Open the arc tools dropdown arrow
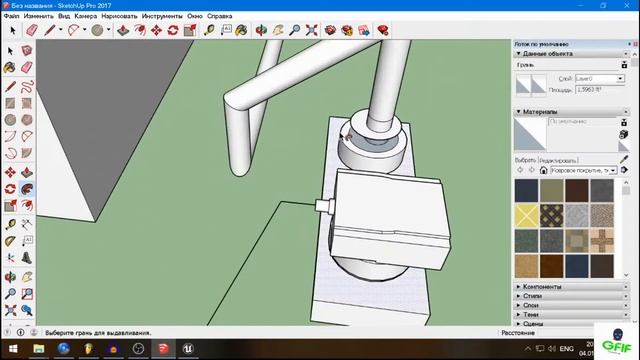 coord(84,30)
